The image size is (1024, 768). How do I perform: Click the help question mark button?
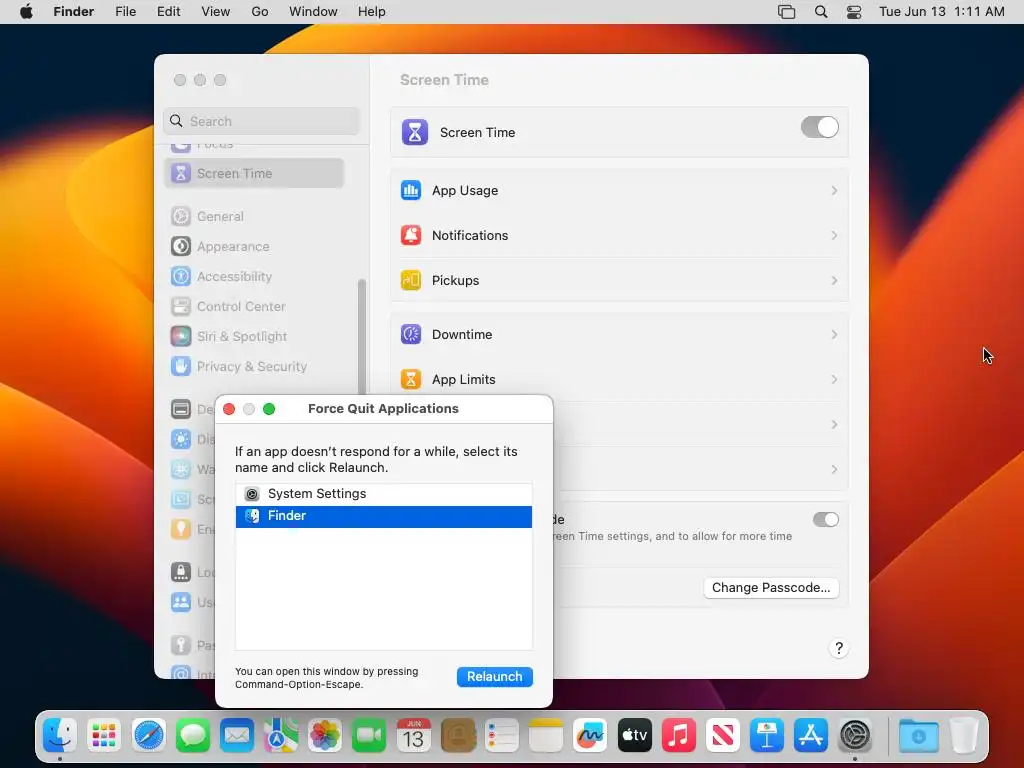839,648
